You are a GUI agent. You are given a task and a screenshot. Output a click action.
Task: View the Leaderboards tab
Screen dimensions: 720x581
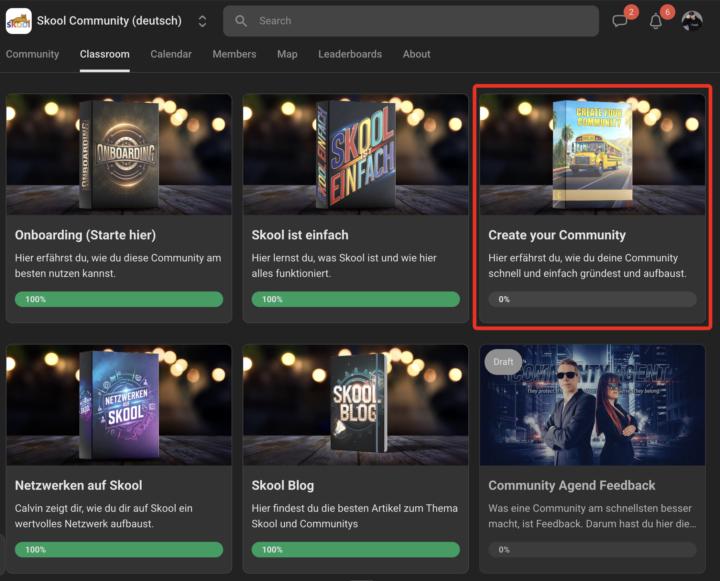350,54
